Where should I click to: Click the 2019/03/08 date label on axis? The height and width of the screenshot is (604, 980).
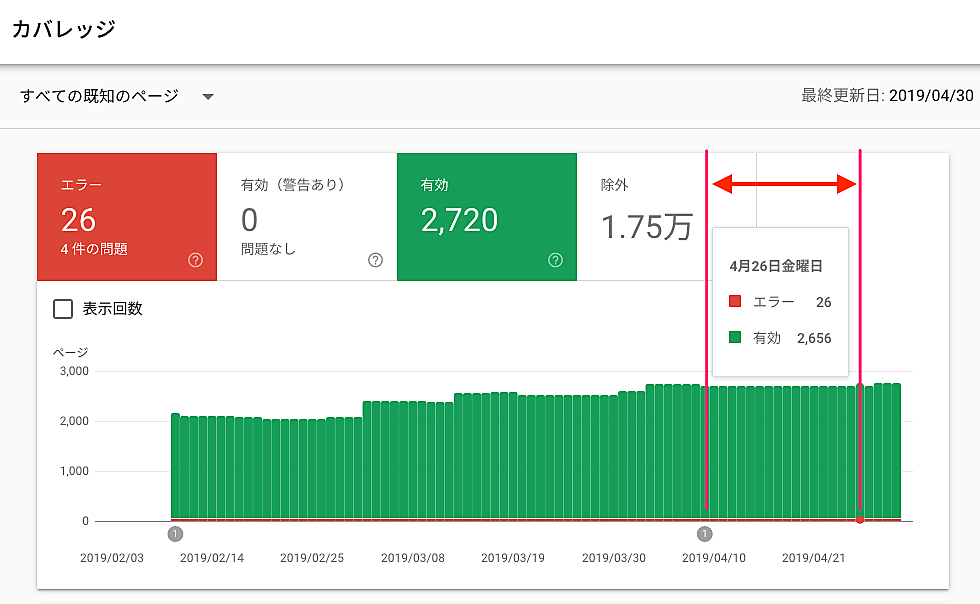(x=413, y=558)
